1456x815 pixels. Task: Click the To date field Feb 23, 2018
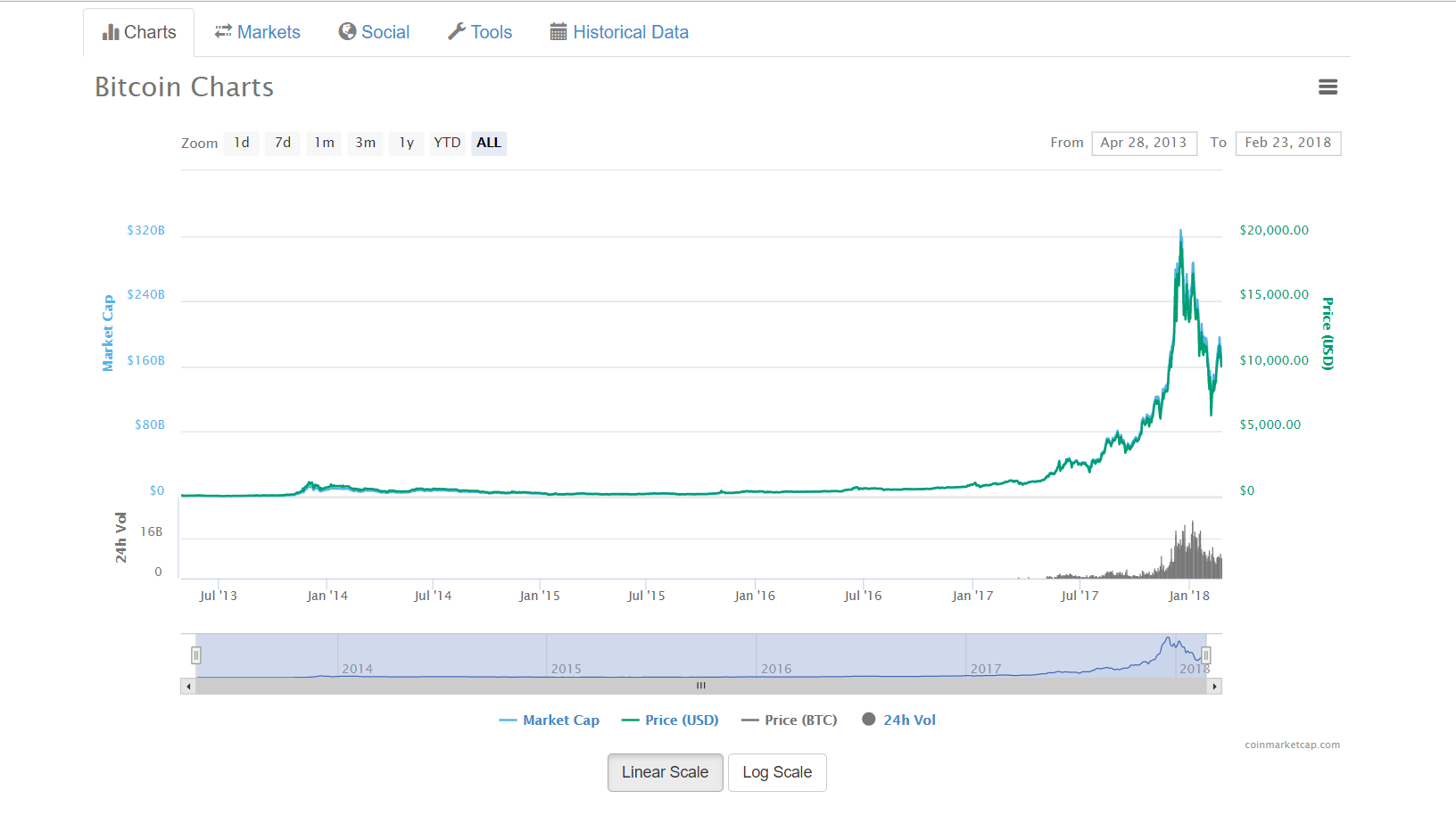(1288, 143)
